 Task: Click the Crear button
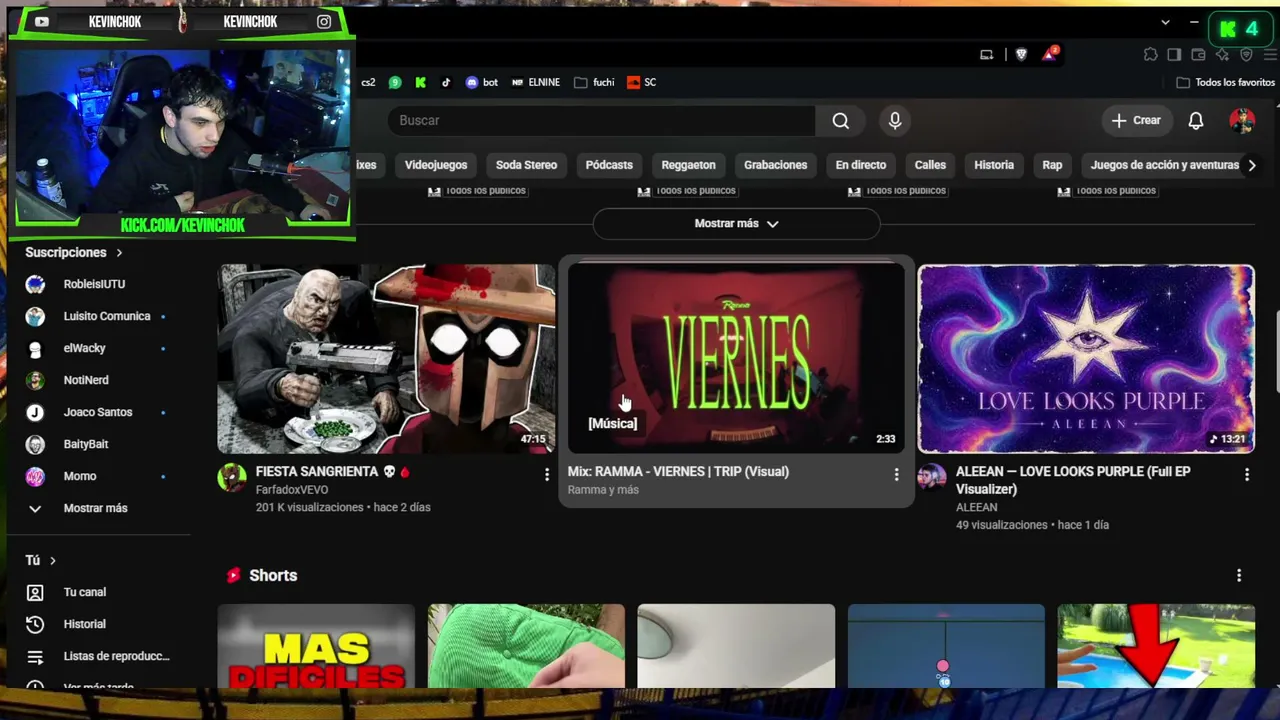pyautogui.click(x=1136, y=121)
